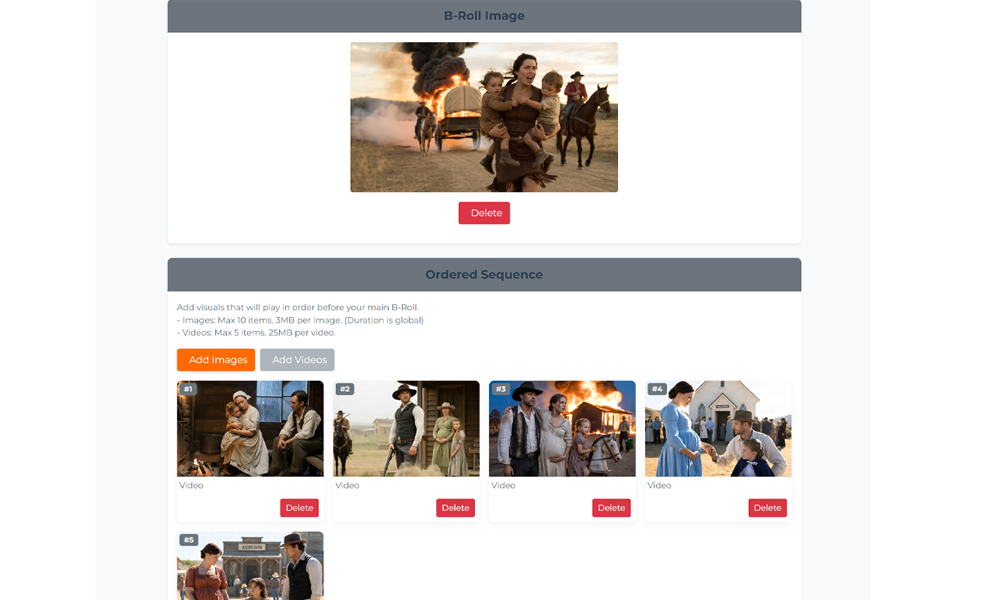
Task: Open thumbnail #1 of family in cabin
Action: click(250, 428)
